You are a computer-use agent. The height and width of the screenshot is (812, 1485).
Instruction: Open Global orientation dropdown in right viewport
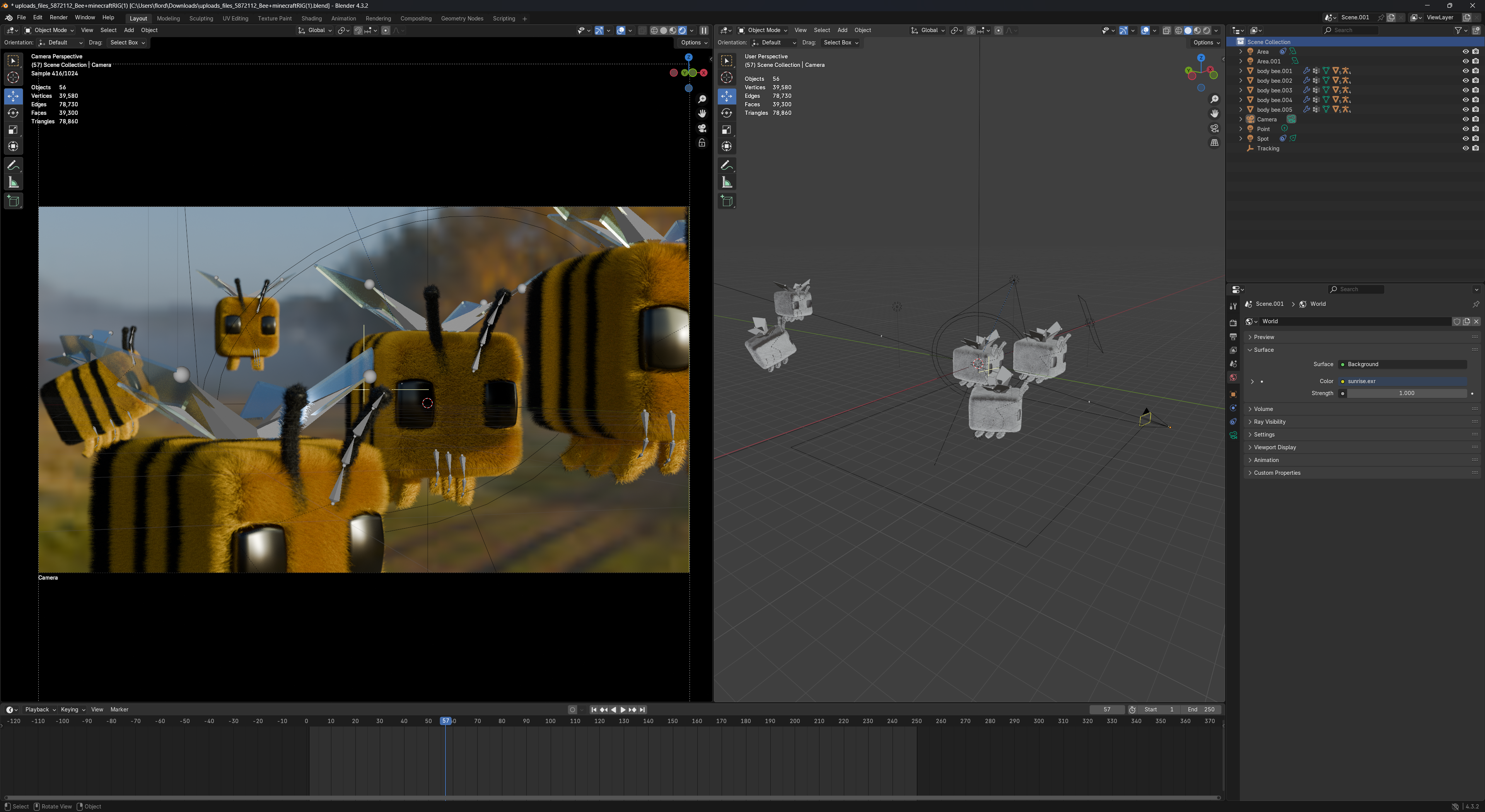click(928, 31)
